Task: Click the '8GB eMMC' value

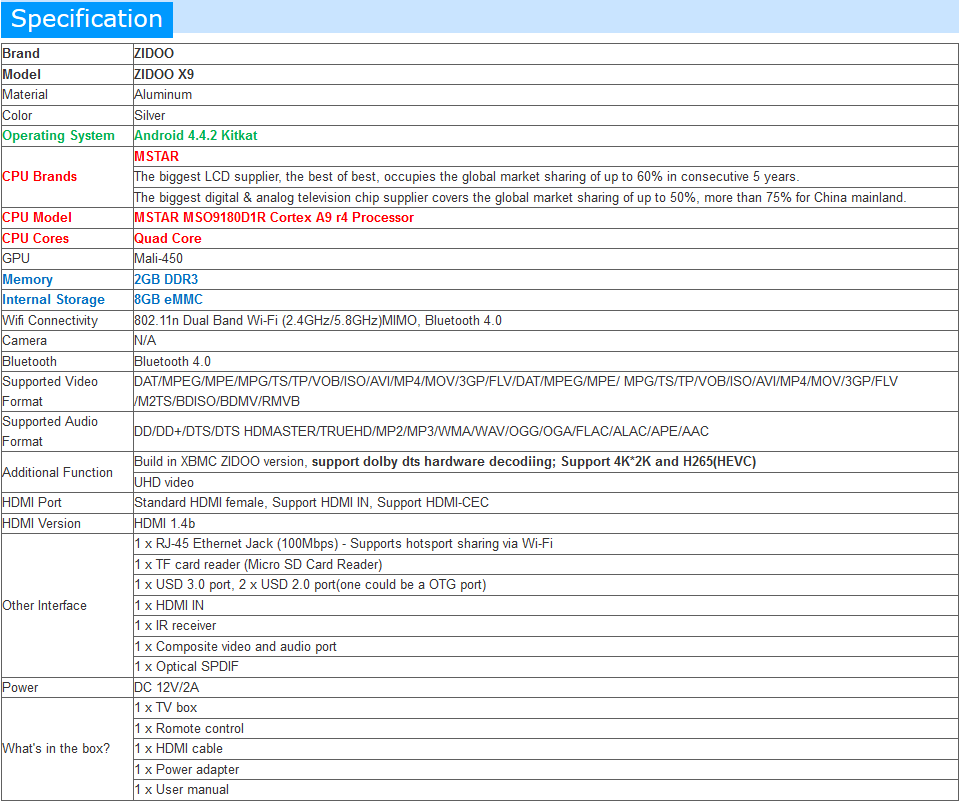Action: [169, 300]
